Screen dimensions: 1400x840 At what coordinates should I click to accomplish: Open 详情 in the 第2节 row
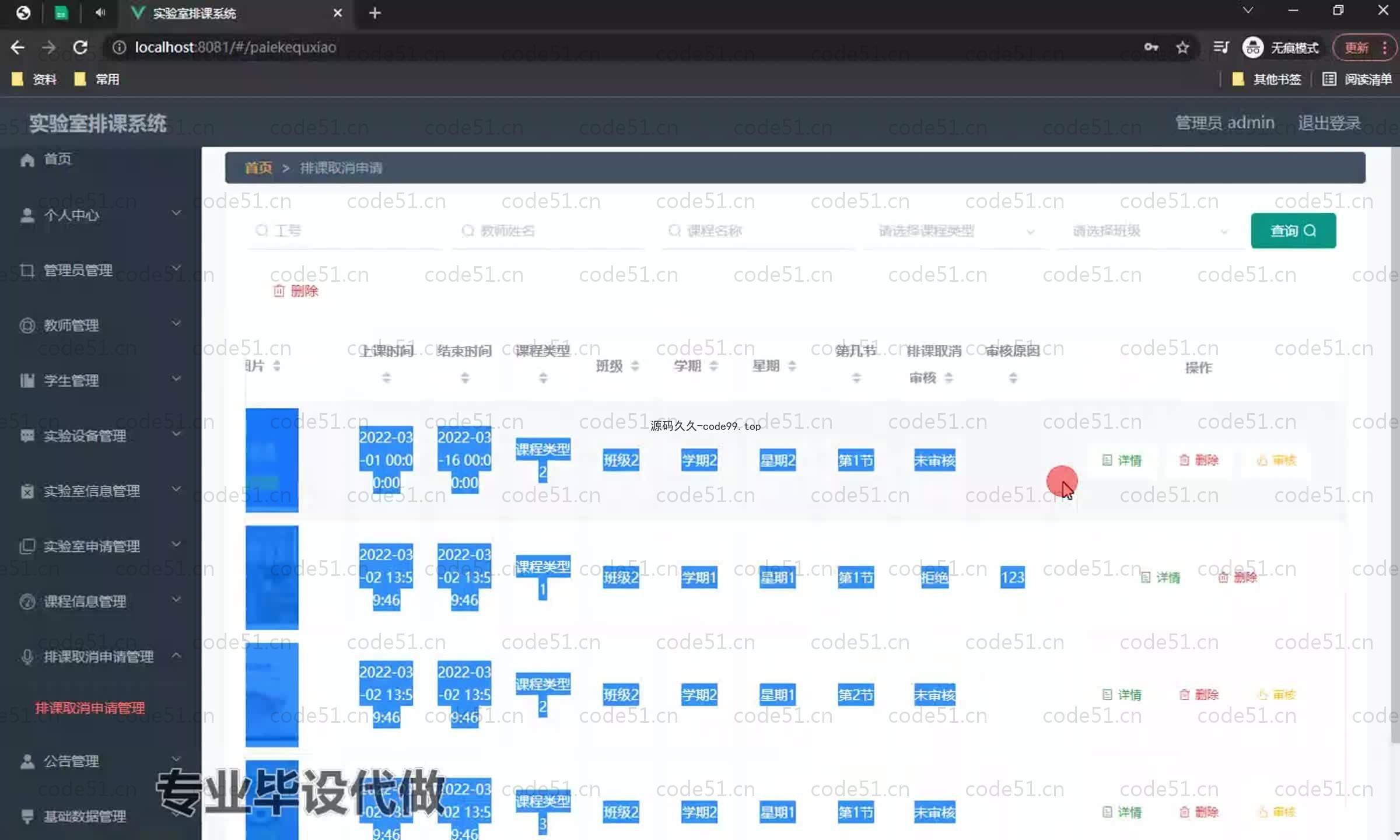[x=1122, y=695]
